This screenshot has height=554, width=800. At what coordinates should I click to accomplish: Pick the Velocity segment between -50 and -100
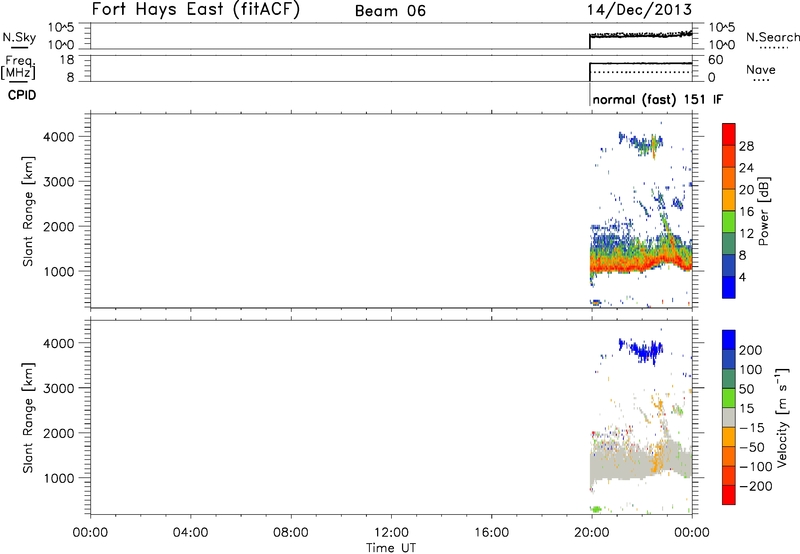point(729,456)
